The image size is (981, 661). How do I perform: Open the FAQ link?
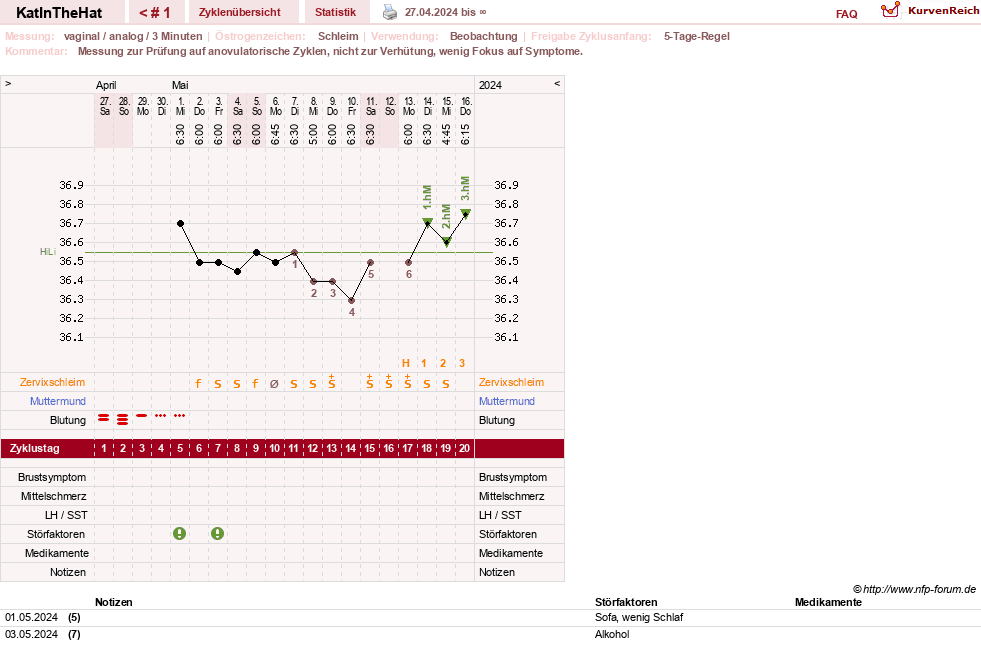tap(846, 14)
